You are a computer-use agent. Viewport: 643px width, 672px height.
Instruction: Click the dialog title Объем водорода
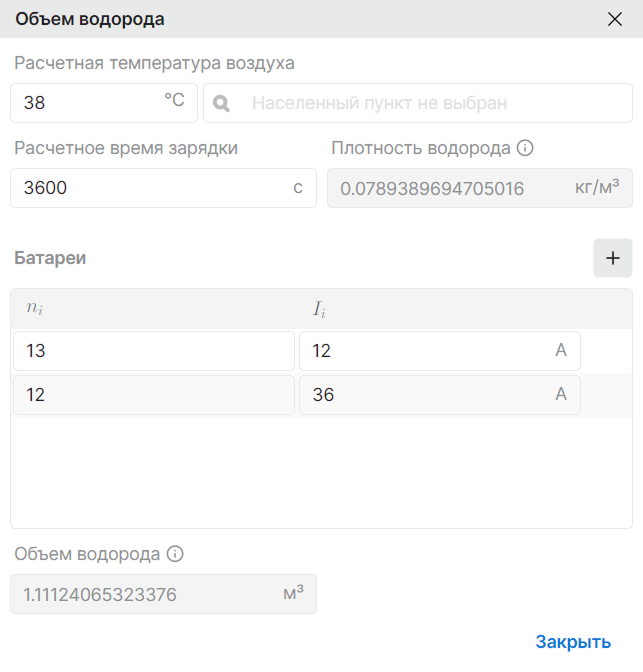90,19
